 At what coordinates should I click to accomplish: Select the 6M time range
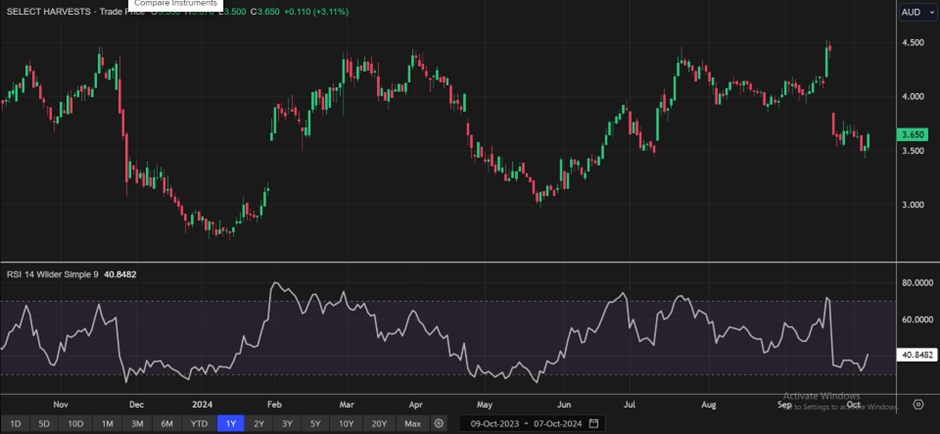point(167,423)
